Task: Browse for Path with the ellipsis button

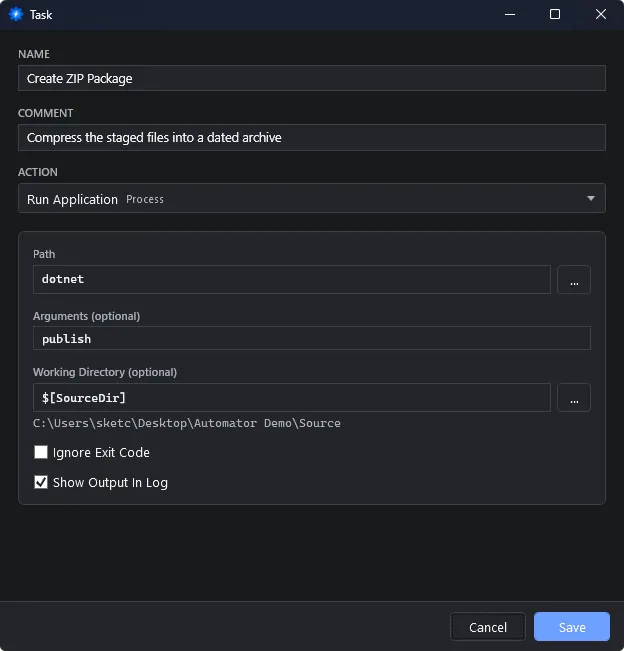Action: 574,279
